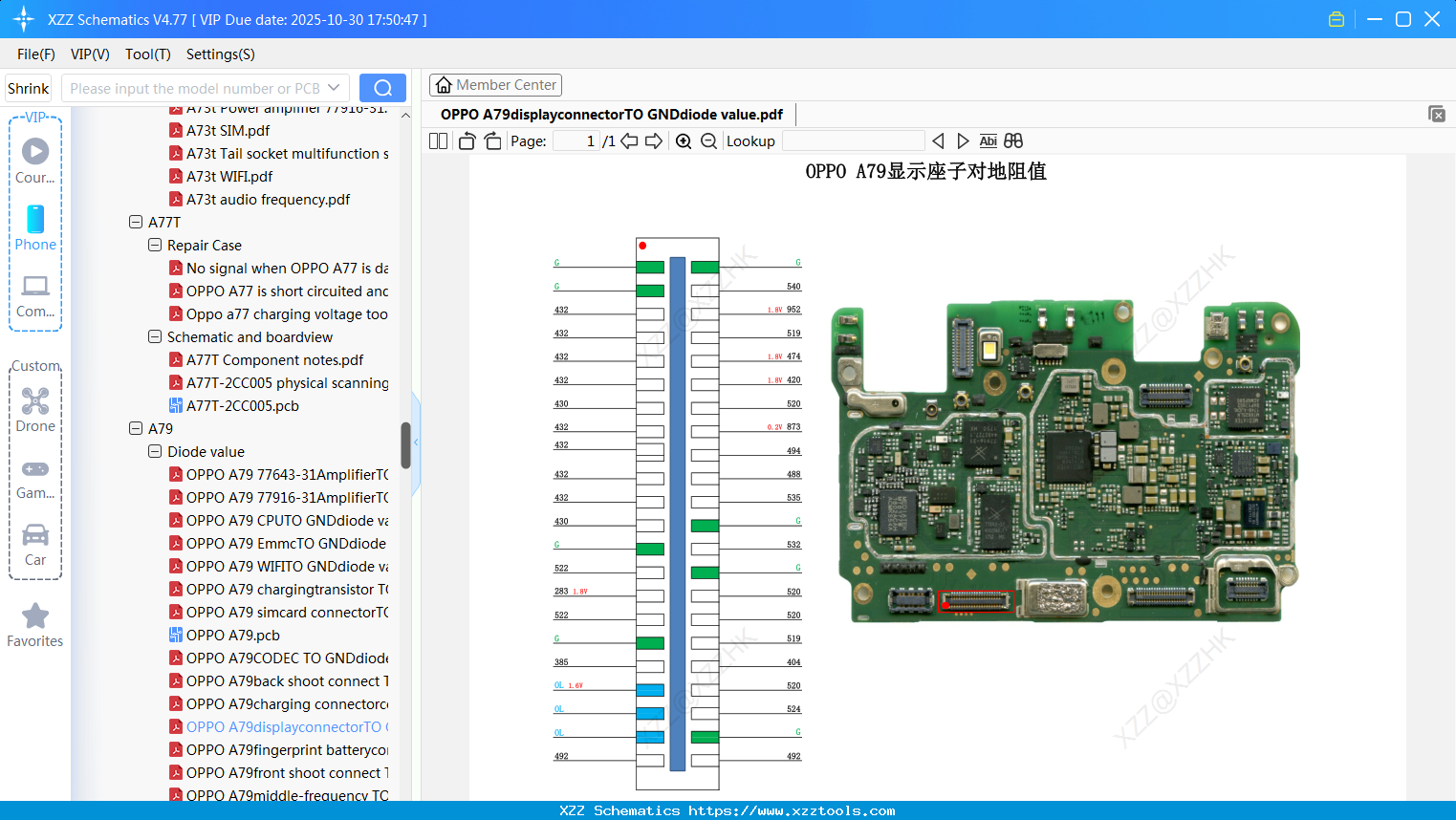Image resolution: width=1456 pixels, height=820 pixels.
Task: Rotate the page counterclockwise
Action: (466, 140)
